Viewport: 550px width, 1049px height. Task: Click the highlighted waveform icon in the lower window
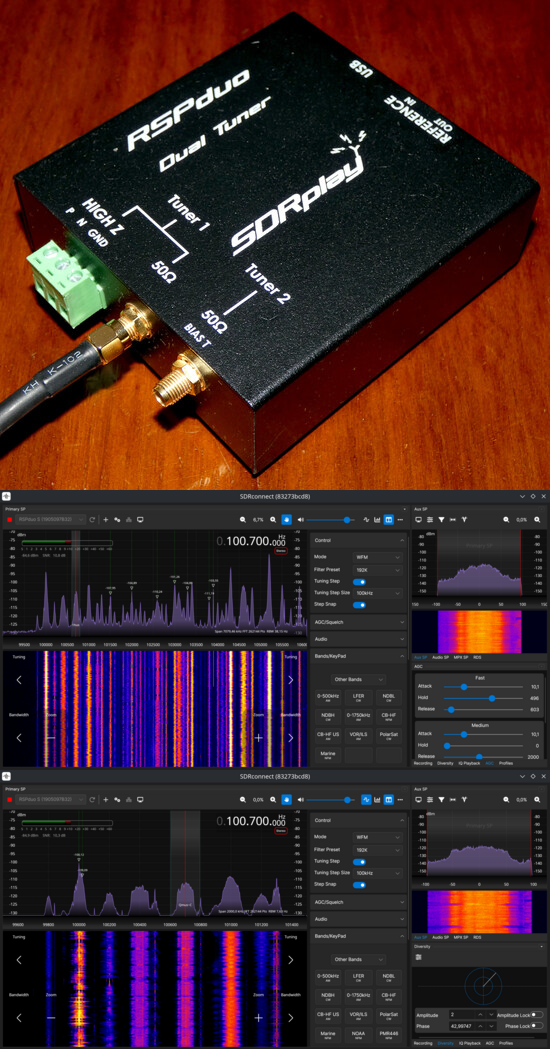367,799
